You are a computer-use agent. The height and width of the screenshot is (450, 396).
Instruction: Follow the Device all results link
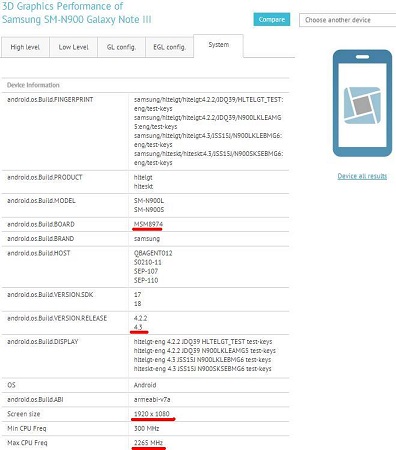pos(362,176)
